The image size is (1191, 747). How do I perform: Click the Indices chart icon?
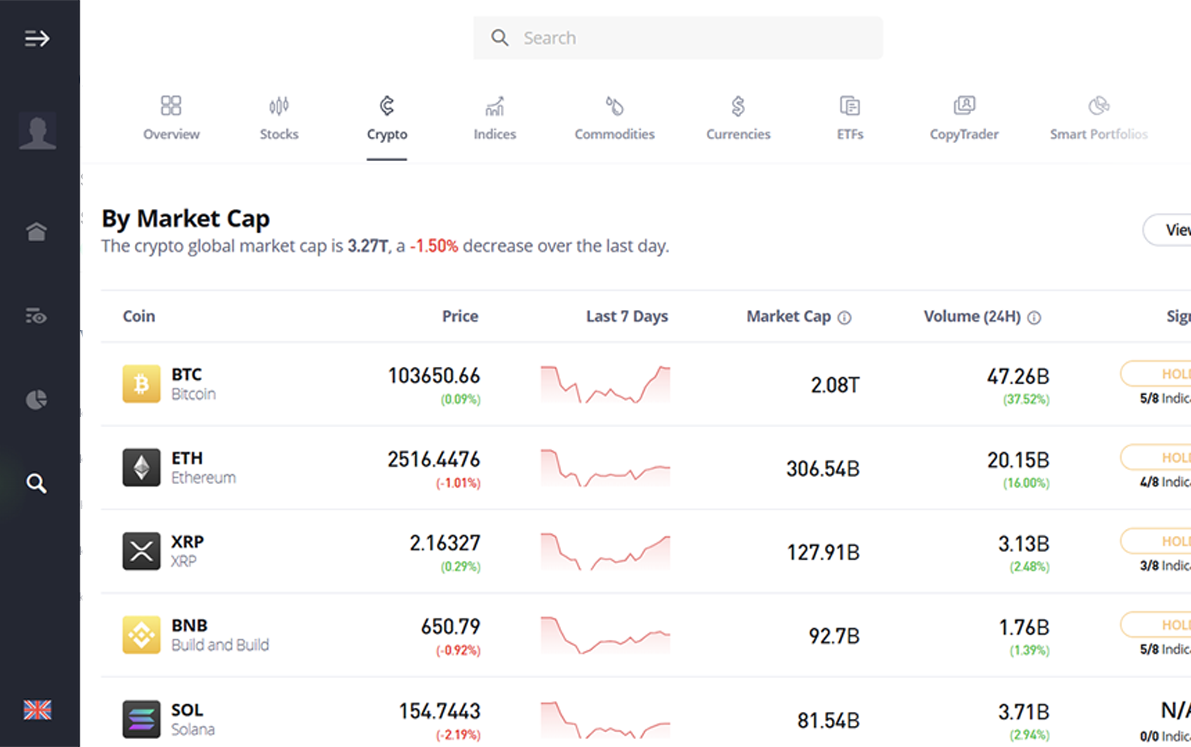click(494, 106)
